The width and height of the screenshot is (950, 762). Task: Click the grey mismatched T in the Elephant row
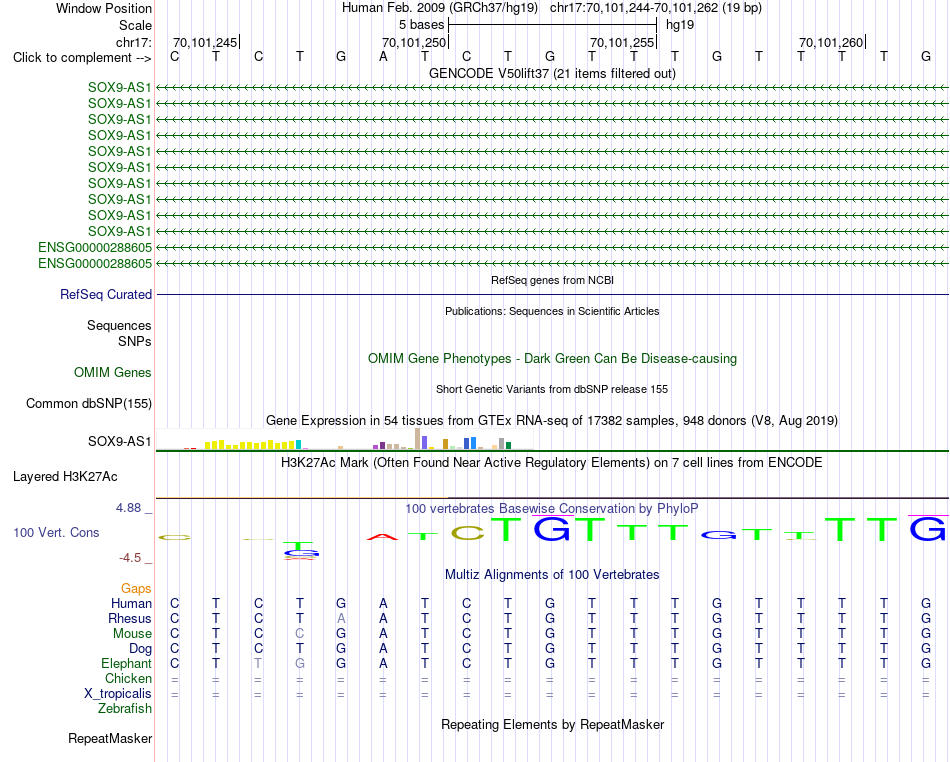(x=258, y=663)
